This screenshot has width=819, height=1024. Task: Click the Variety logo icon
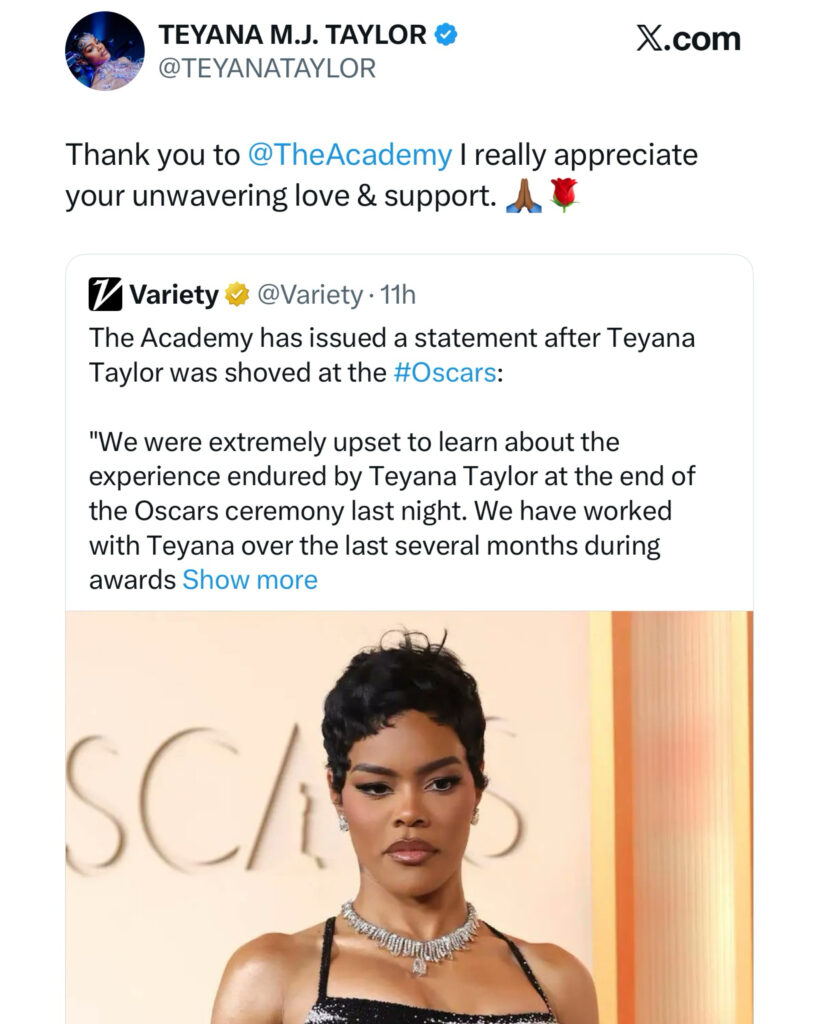click(x=105, y=294)
